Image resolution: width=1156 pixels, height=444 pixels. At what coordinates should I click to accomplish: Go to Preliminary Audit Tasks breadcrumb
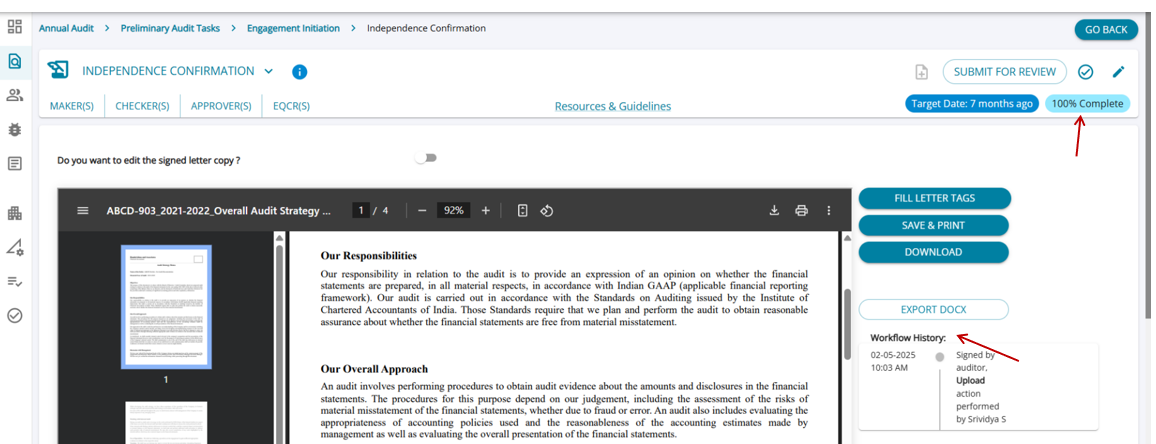click(x=170, y=28)
